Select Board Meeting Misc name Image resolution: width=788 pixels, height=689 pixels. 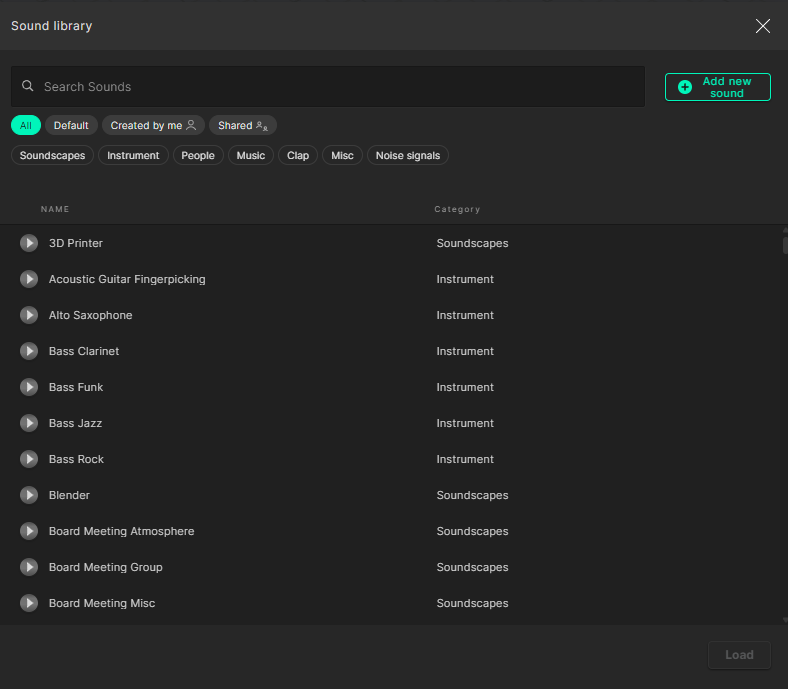coord(102,603)
